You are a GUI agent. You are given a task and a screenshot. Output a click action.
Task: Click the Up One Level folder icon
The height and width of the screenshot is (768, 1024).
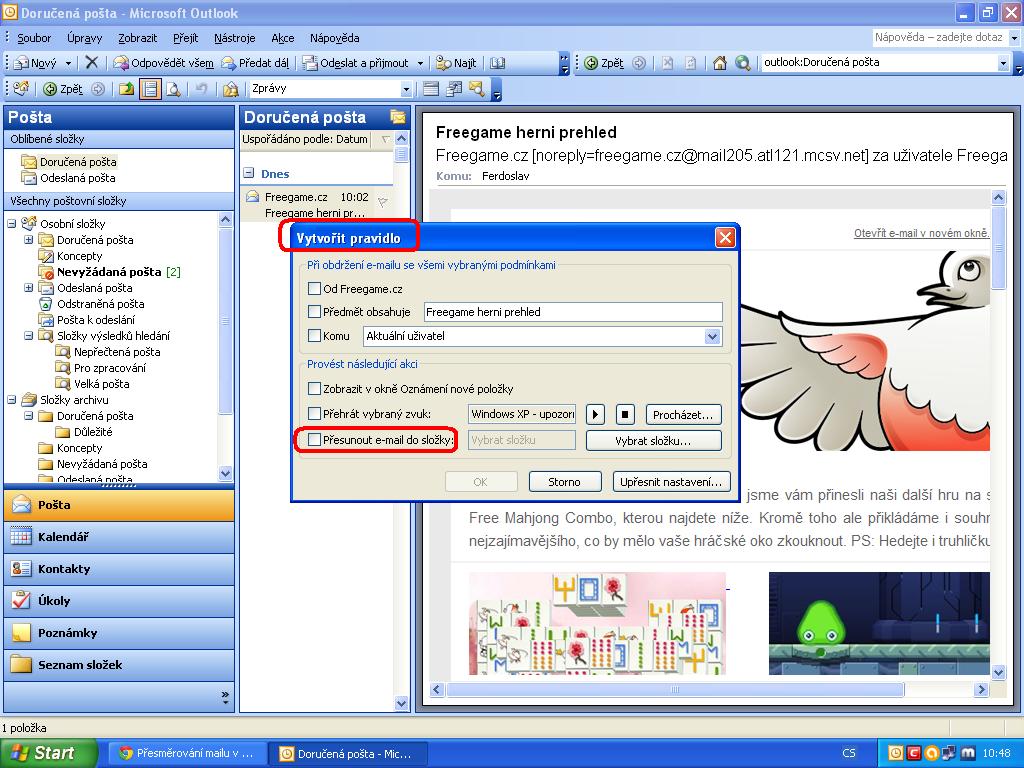tap(127, 89)
